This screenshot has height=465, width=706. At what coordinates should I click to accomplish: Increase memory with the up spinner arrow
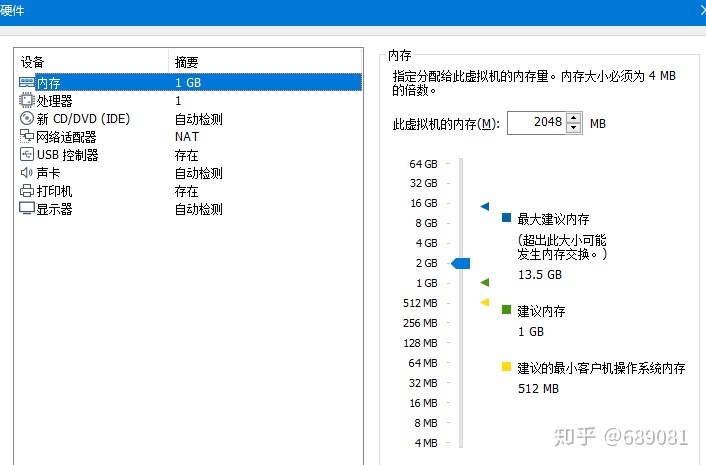pos(573,117)
